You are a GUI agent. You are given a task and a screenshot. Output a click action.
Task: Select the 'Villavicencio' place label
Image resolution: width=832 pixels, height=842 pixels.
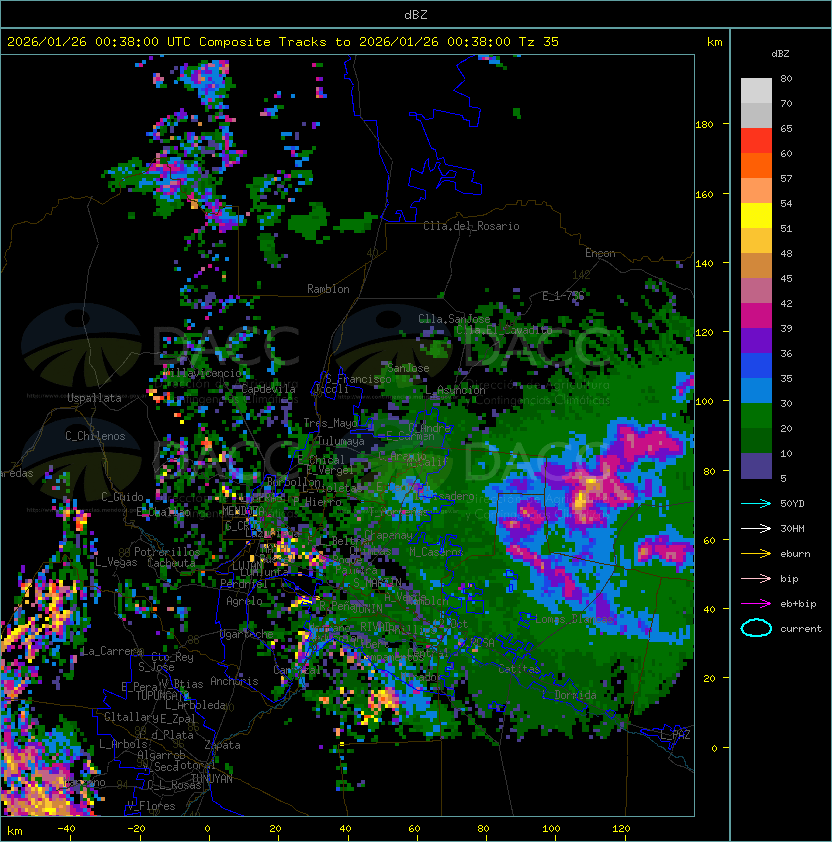pyautogui.click(x=202, y=373)
